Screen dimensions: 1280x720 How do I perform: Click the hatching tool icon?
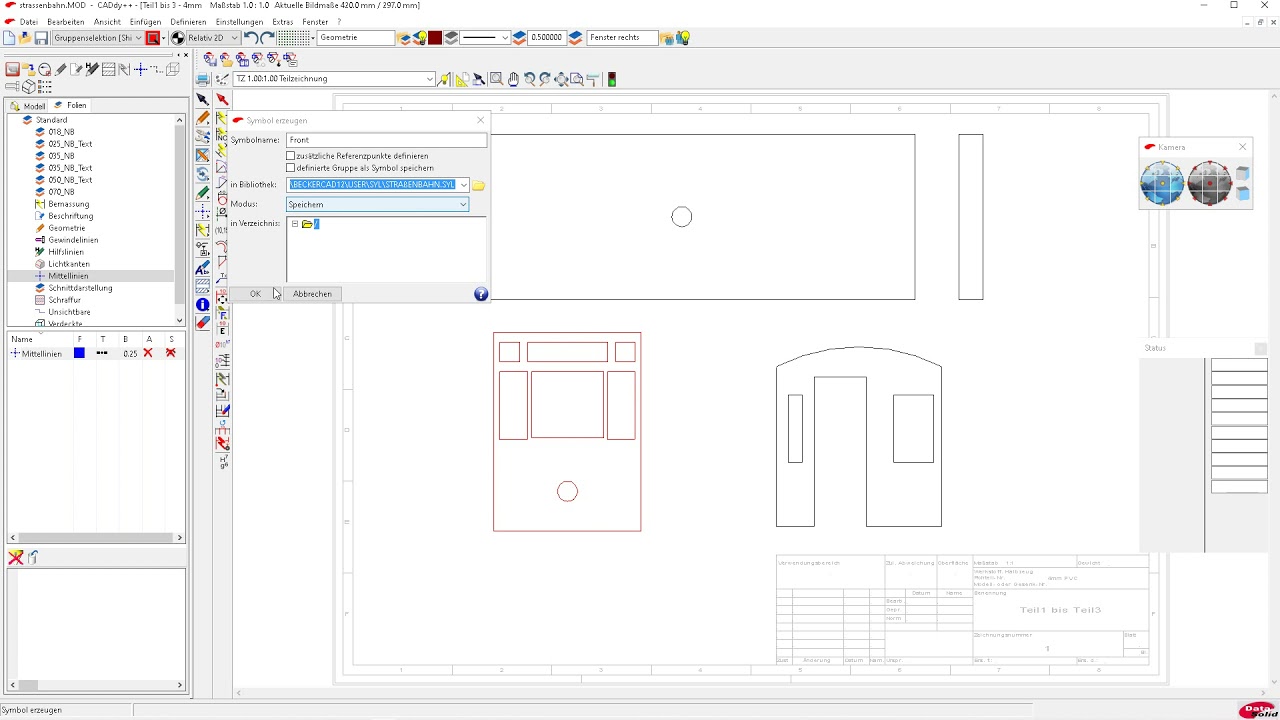click(x=203, y=286)
